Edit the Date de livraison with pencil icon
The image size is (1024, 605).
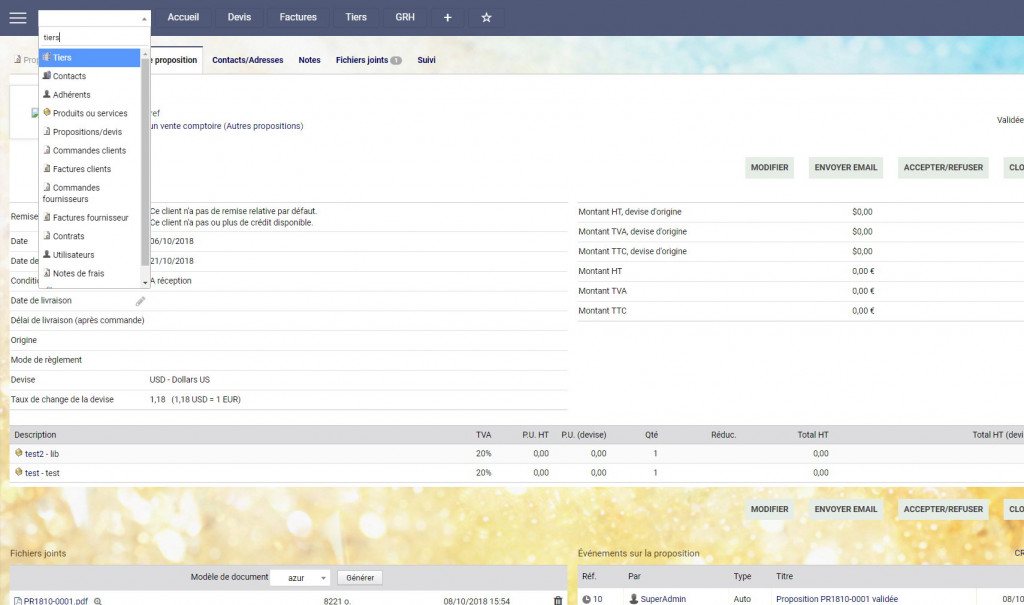pyautogui.click(x=141, y=301)
